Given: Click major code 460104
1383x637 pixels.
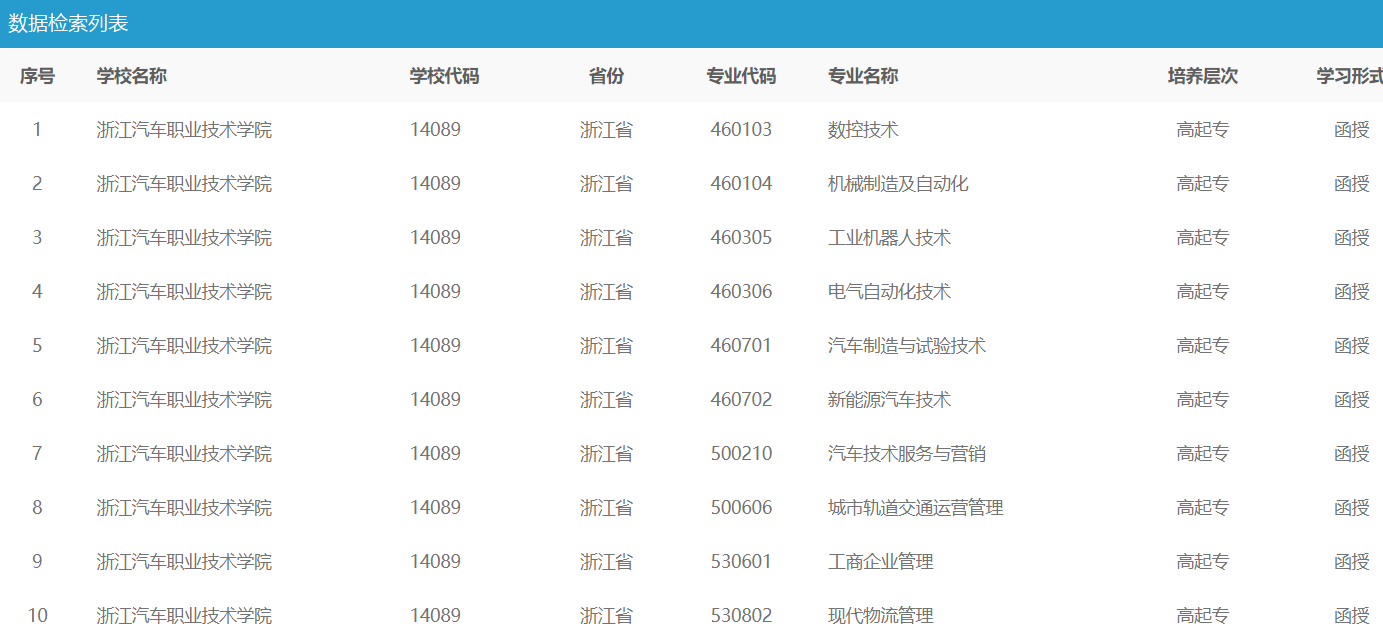Looking at the screenshot, I should click(x=741, y=184).
